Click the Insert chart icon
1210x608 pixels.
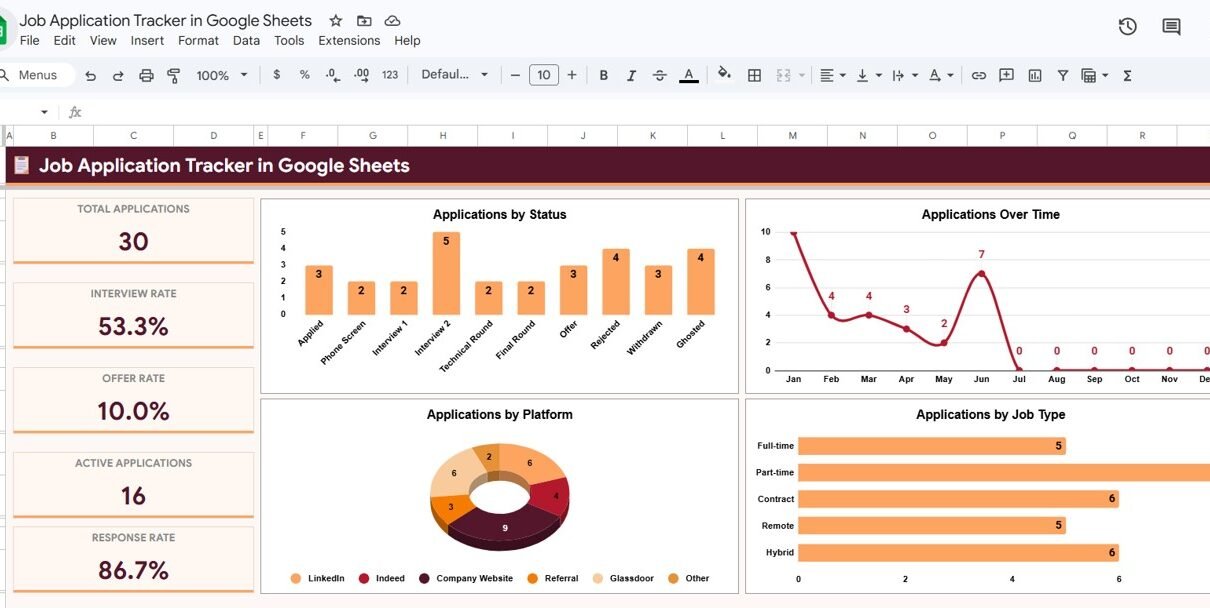pyautogui.click(x=1035, y=75)
